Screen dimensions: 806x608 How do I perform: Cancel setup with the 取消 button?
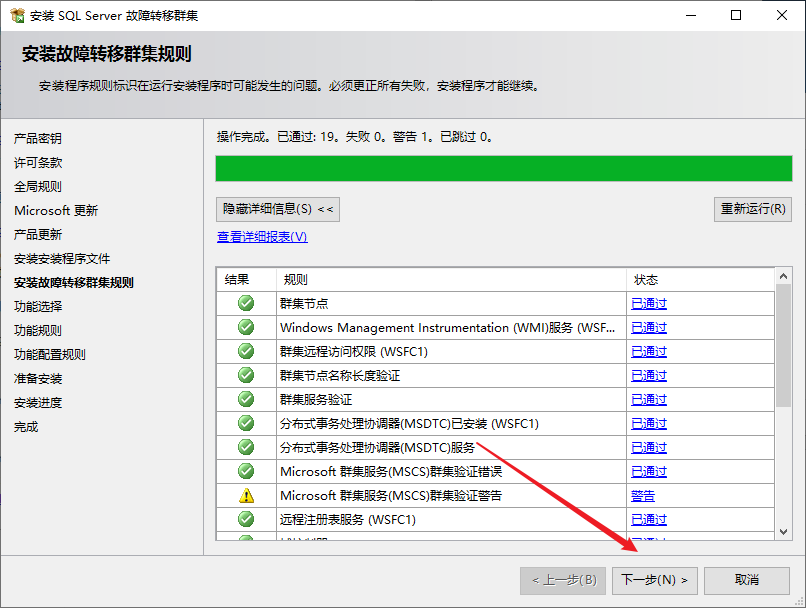(x=747, y=580)
